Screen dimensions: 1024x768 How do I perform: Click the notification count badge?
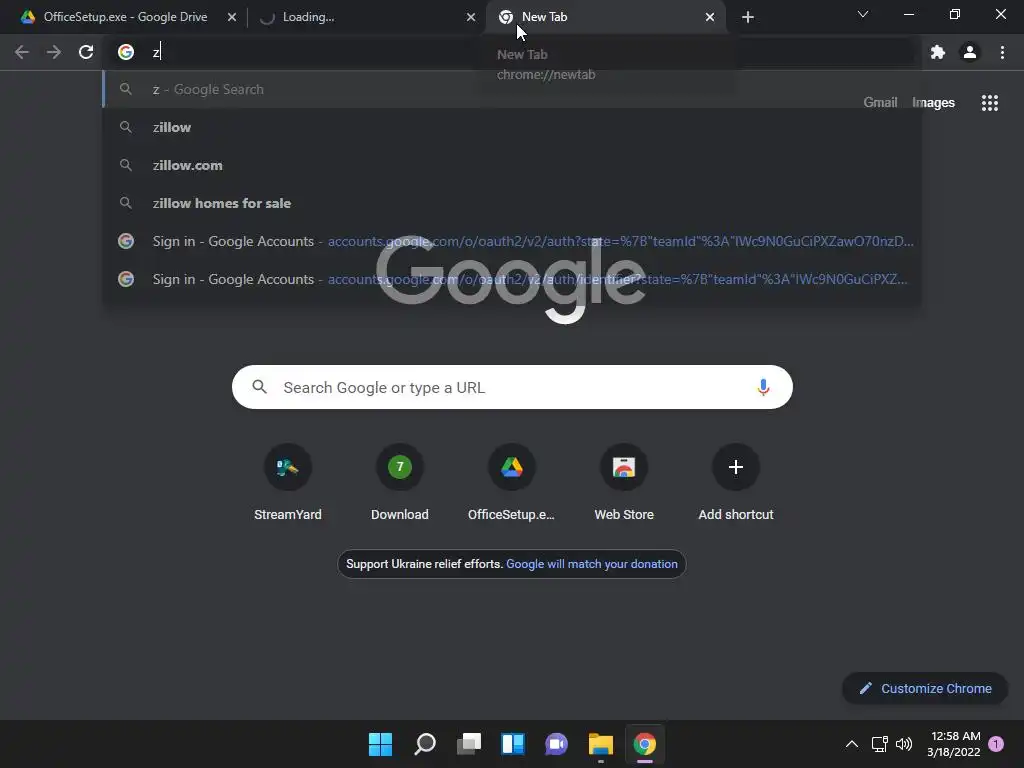point(996,744)
